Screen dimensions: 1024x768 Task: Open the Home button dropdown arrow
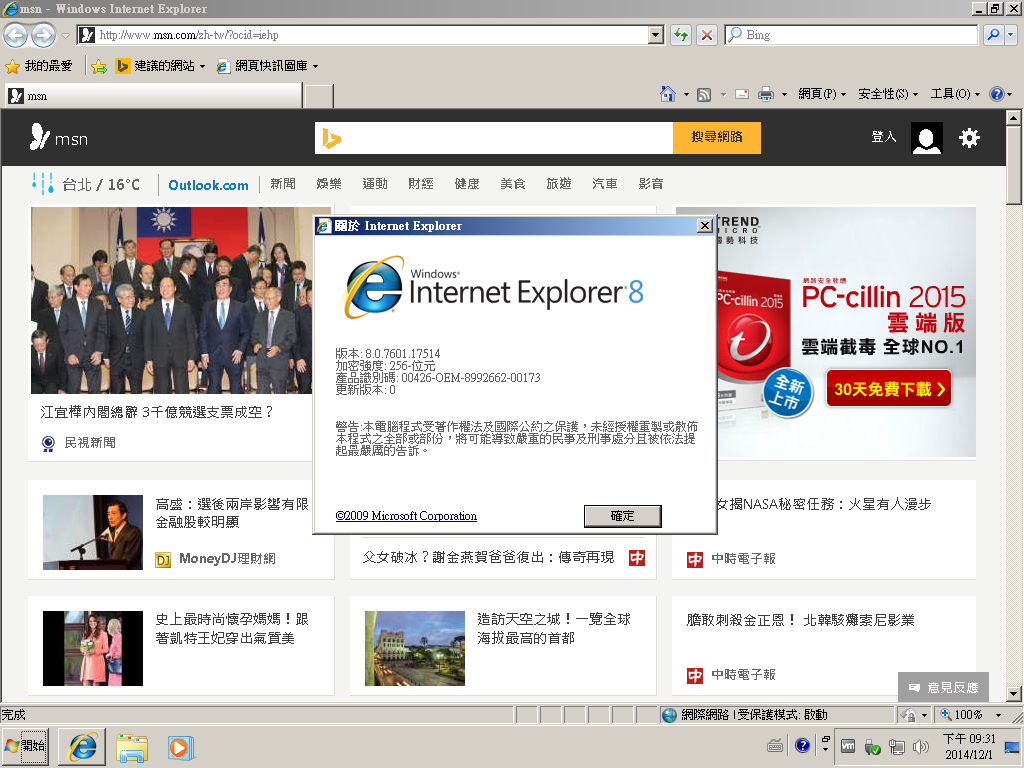point(686,95)
